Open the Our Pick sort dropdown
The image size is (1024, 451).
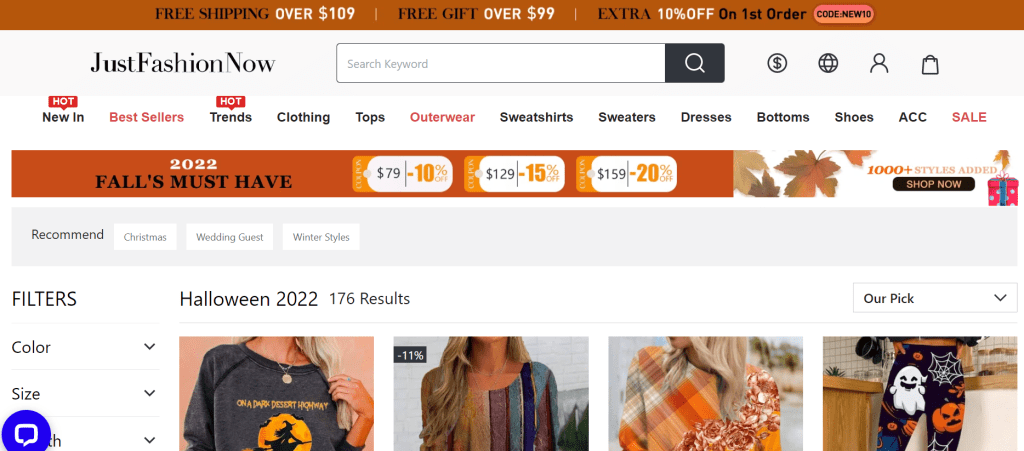pyautogui.click(x=935, y=298)
